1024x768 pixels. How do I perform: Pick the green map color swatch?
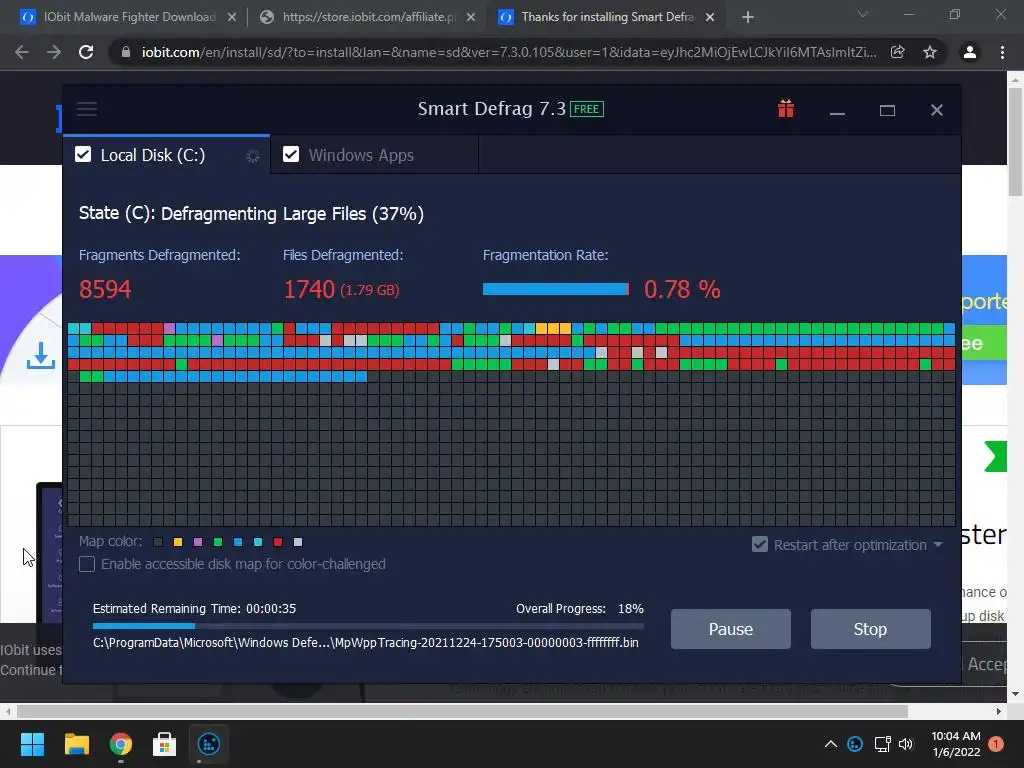(218, 542)
